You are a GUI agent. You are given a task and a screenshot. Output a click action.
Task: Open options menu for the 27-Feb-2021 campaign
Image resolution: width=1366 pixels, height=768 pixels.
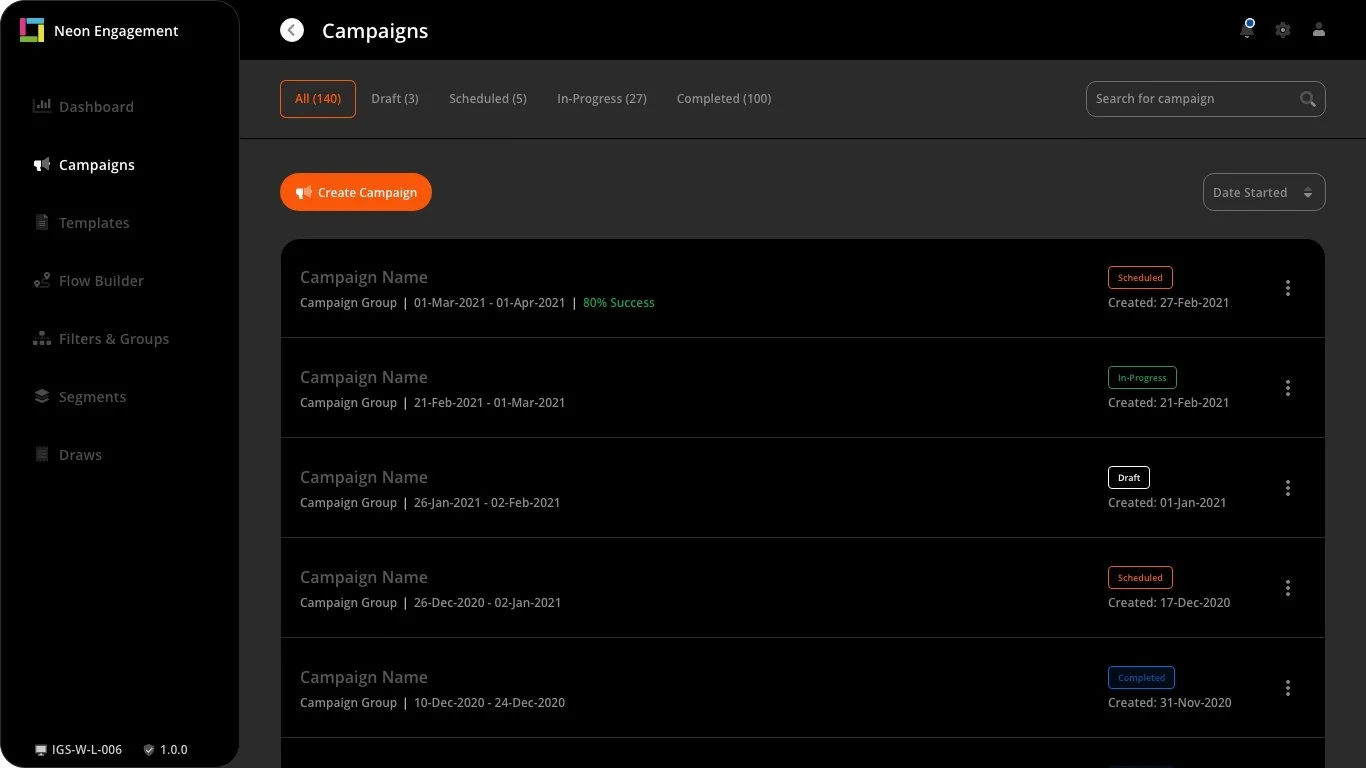pos(1288,288)
